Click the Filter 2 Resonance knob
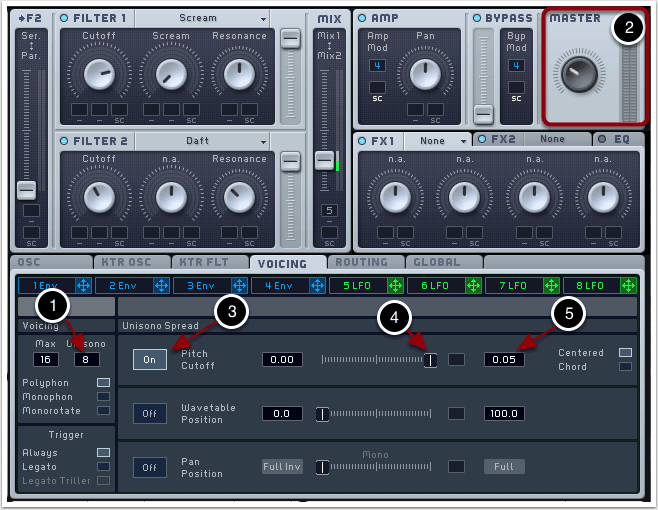 coord(238,197)
